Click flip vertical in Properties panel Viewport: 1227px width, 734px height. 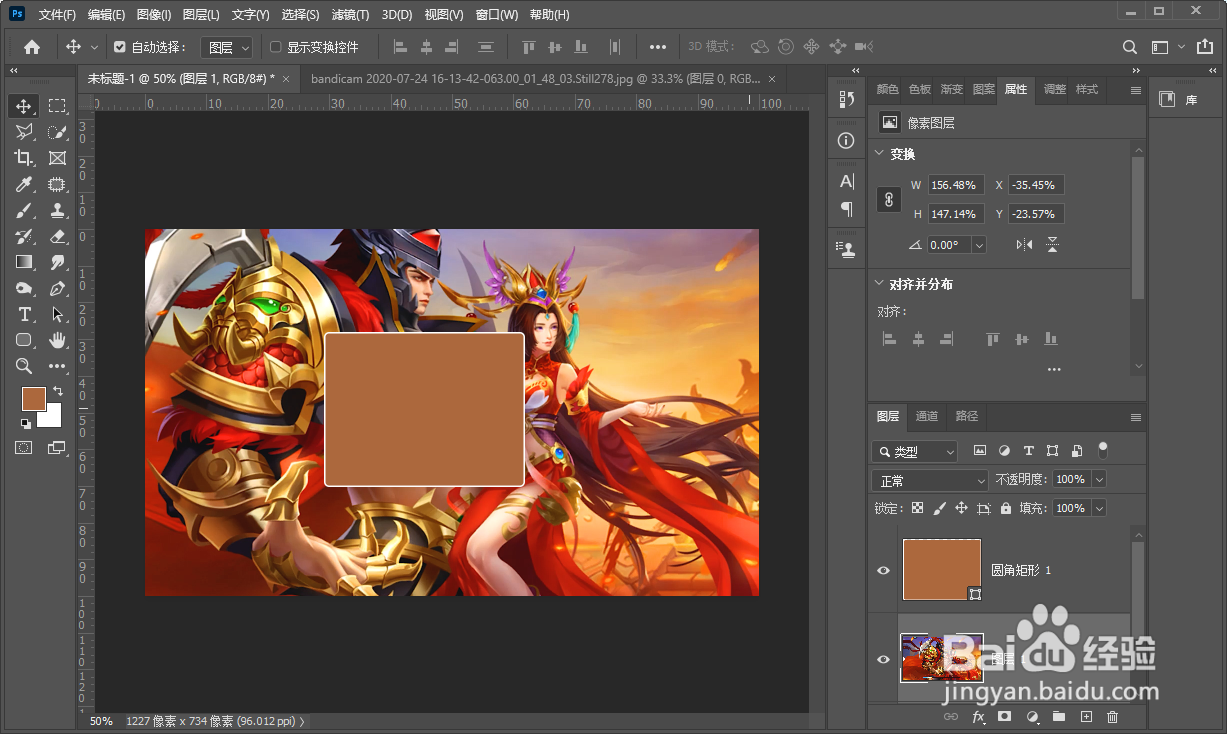point(1052,244)
